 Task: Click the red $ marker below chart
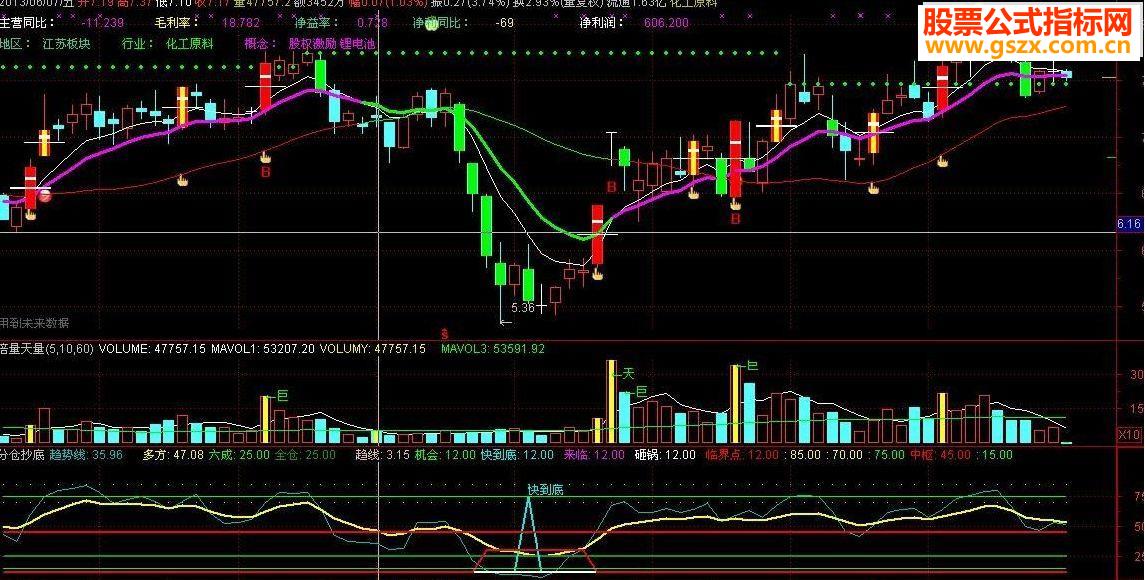coord(443,333)
